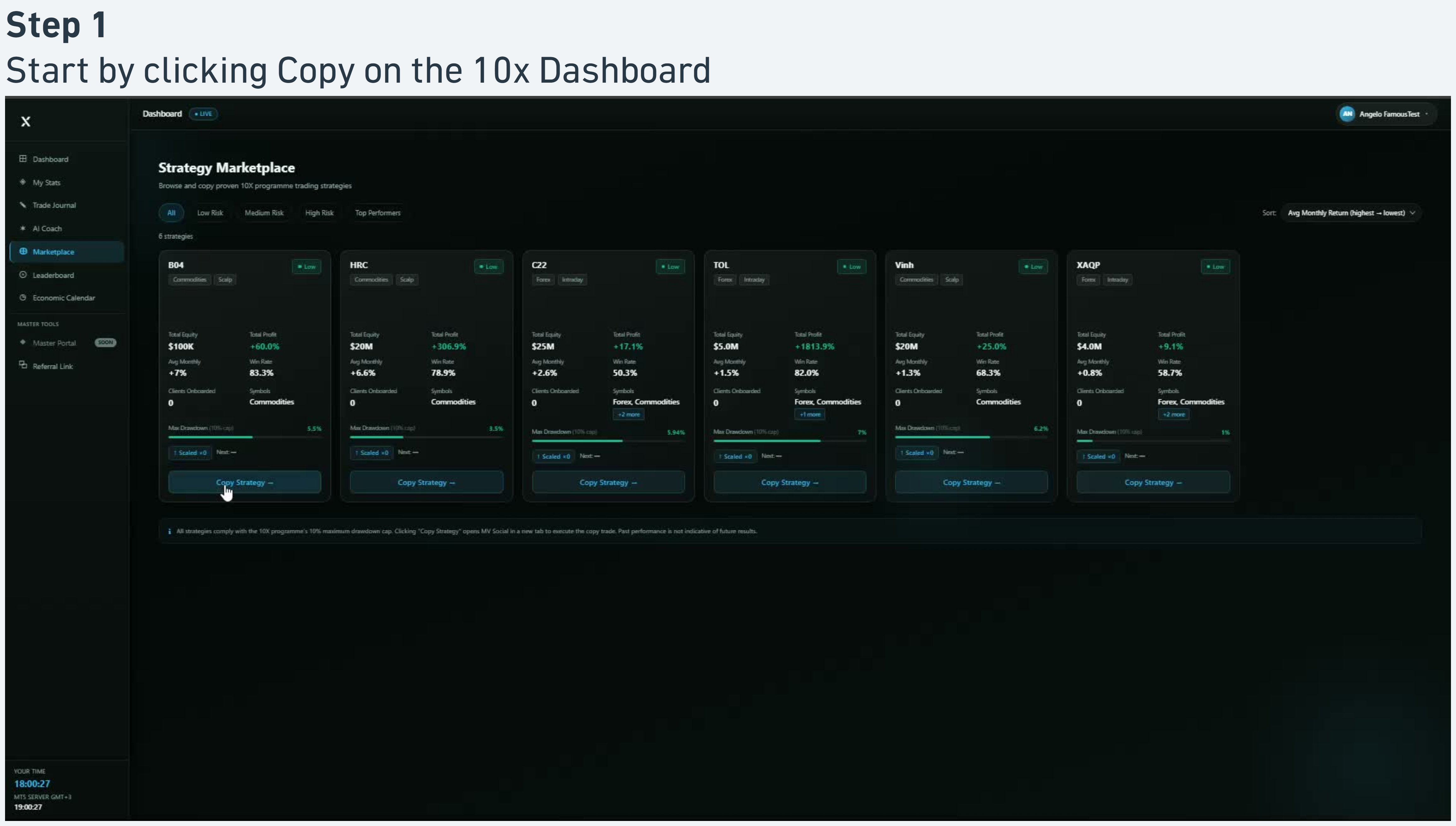Screen dimensions: 1456x826
Task: Click the 6 strategies count label
Action: pyautogui.click(x=176, y=236)
